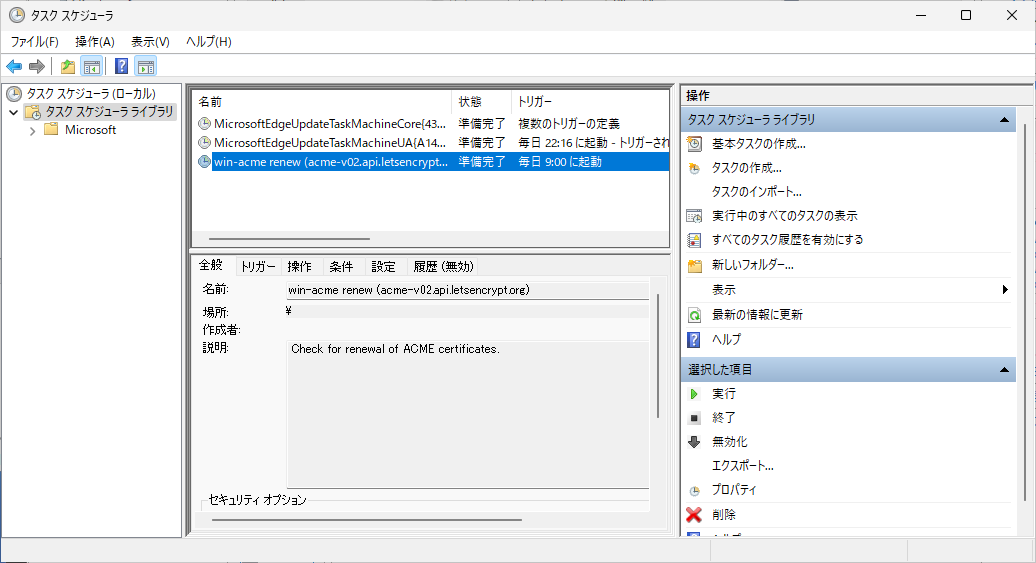Click the 複数のトリガーの定義 trigger cell
Viewport: 1036px width, 563px height.
(x=569, y=124)
